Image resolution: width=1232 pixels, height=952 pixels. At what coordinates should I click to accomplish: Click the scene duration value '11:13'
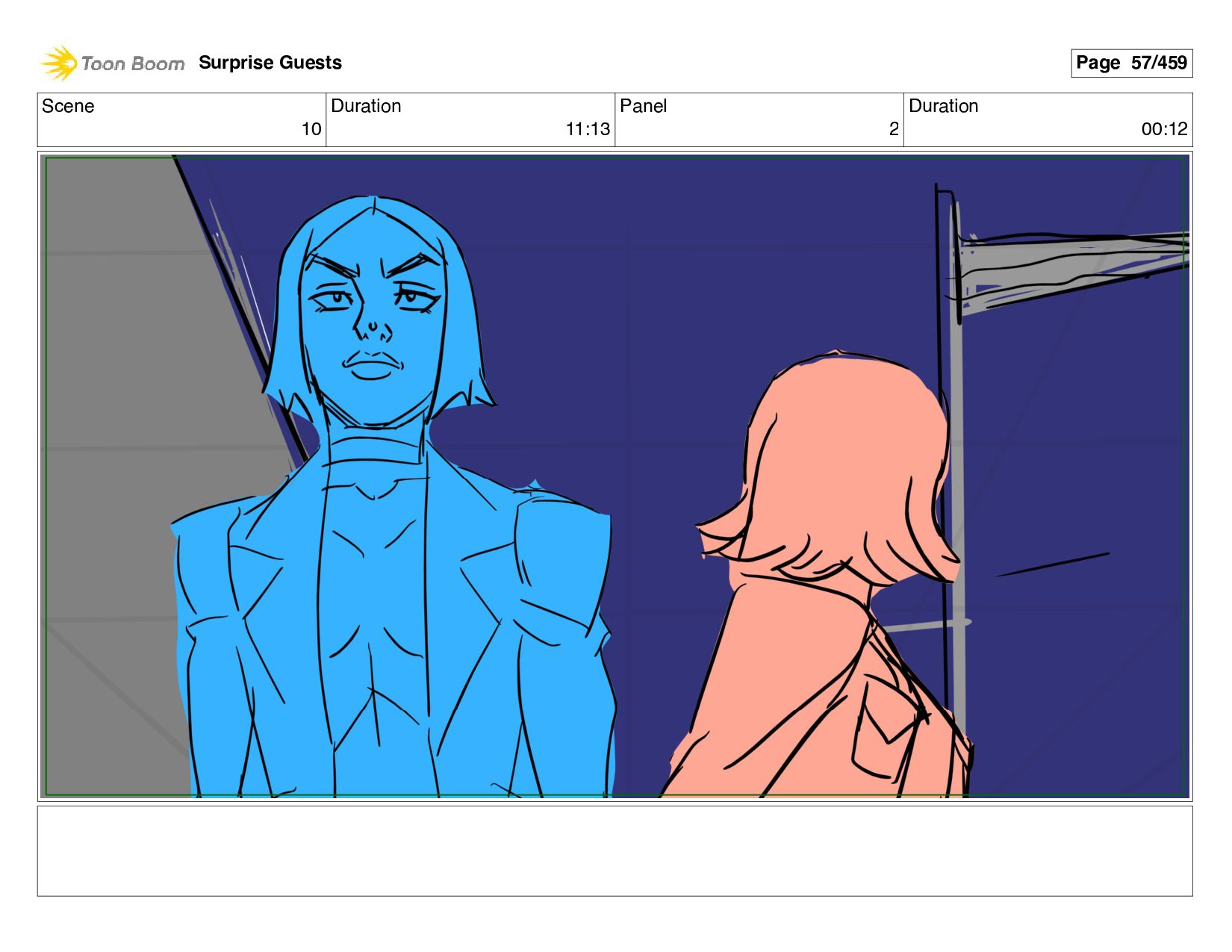[x=588, y=129]
